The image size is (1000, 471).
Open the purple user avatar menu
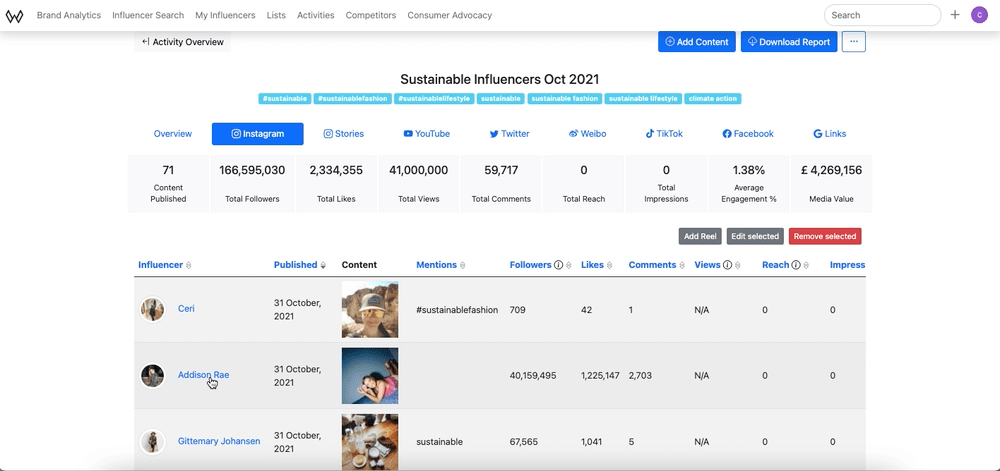tap(979, 15)
